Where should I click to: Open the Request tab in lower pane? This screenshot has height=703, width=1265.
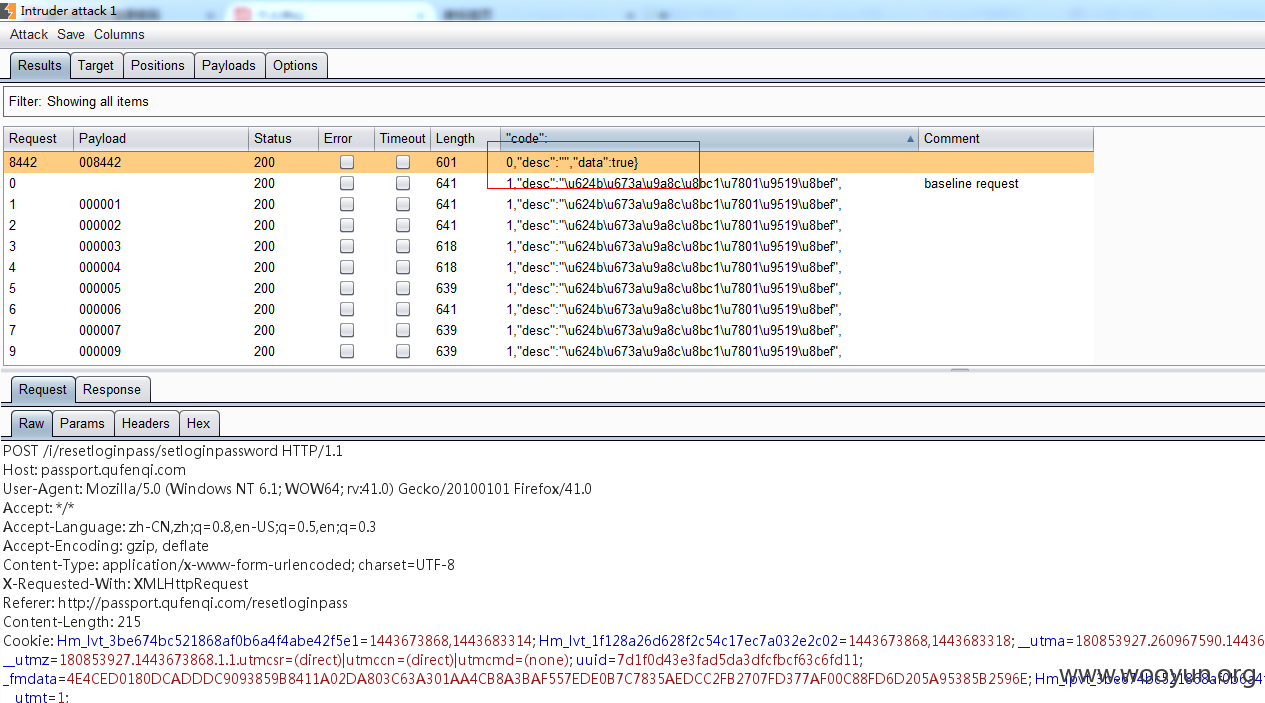click(43, 389)
